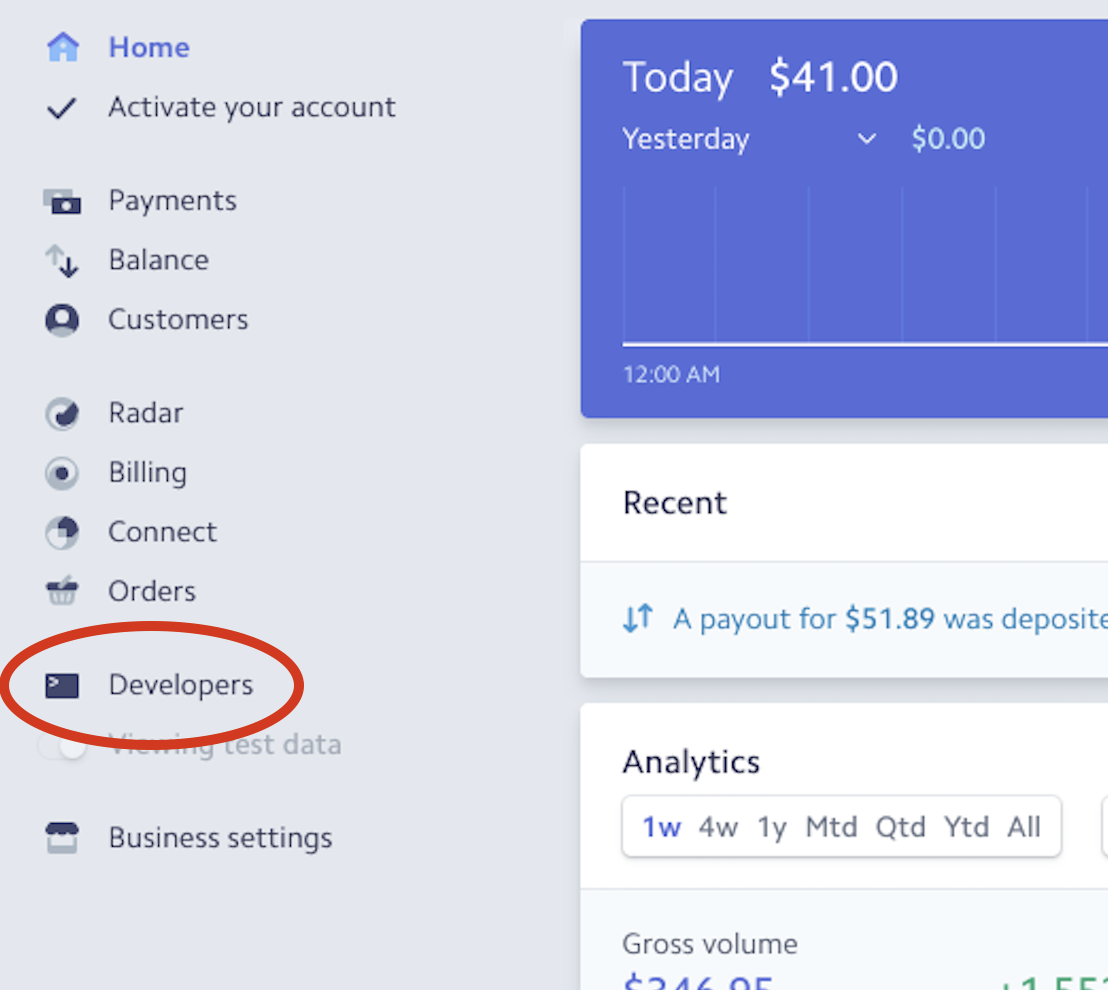Switch analytics range to 4w
Screen dimensions: 1108x990
point(718,827)
